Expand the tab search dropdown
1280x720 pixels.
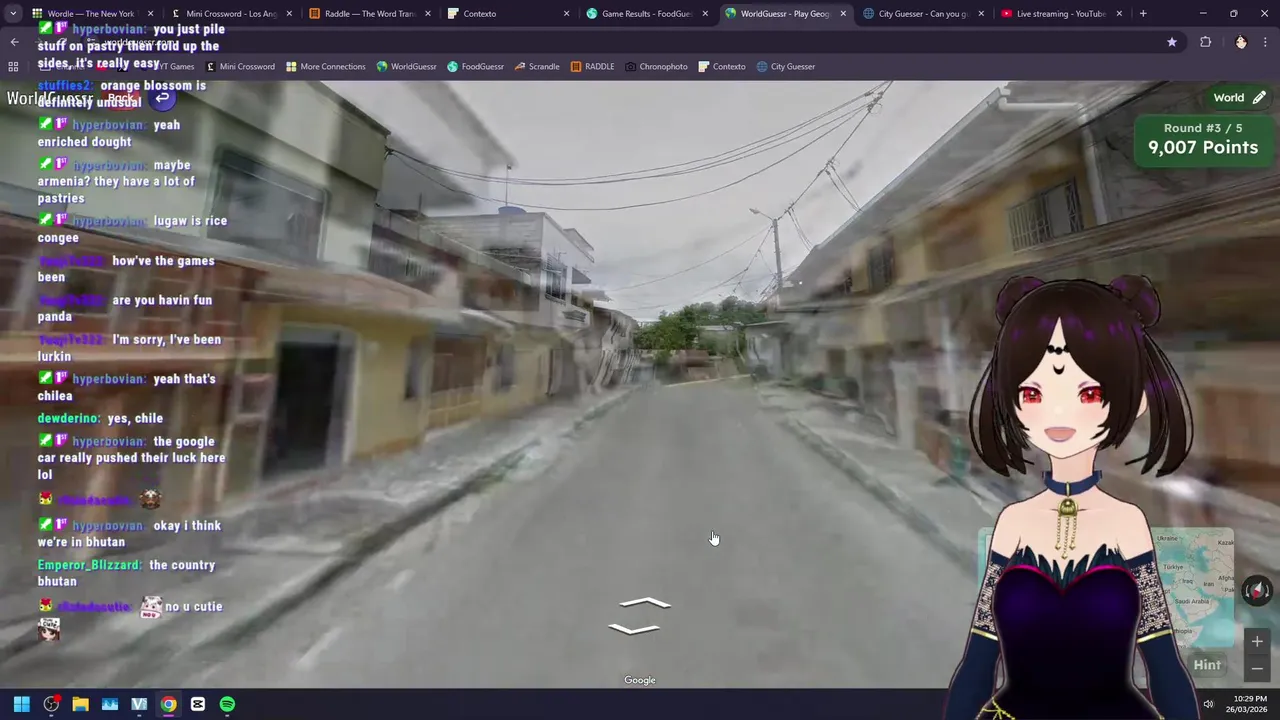13,14
